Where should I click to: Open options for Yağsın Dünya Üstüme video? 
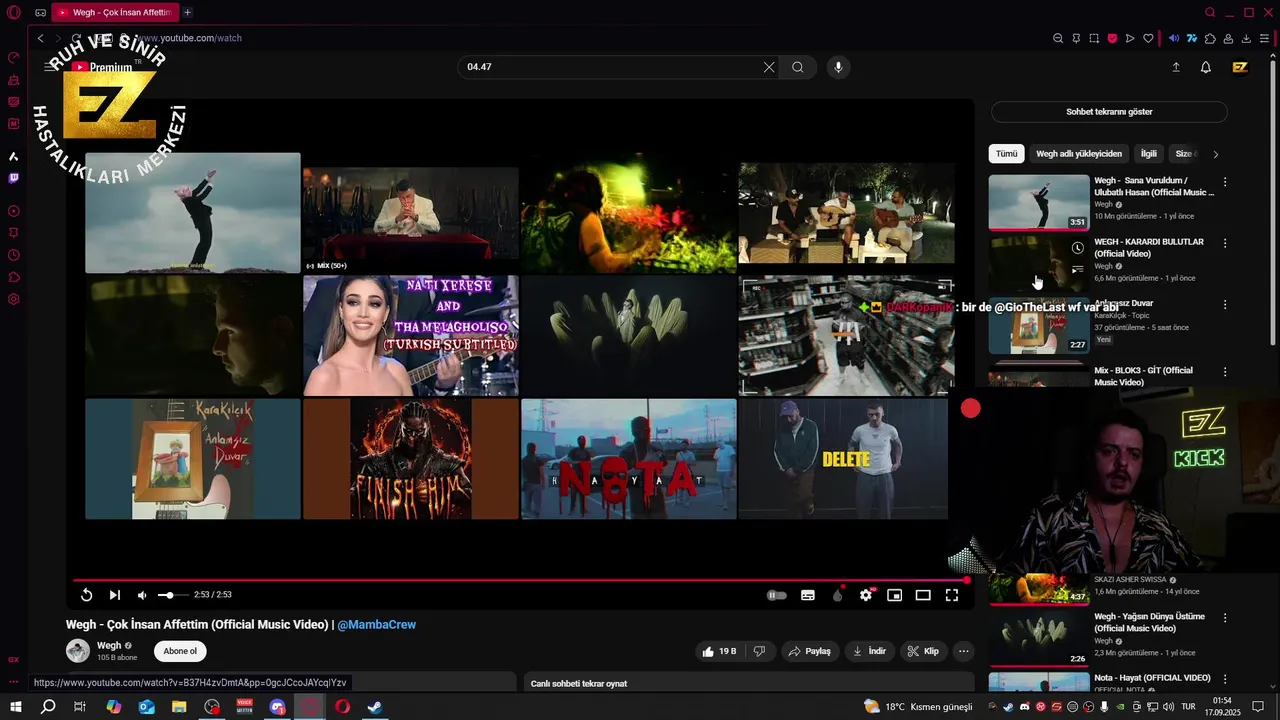click(1225, 618)
